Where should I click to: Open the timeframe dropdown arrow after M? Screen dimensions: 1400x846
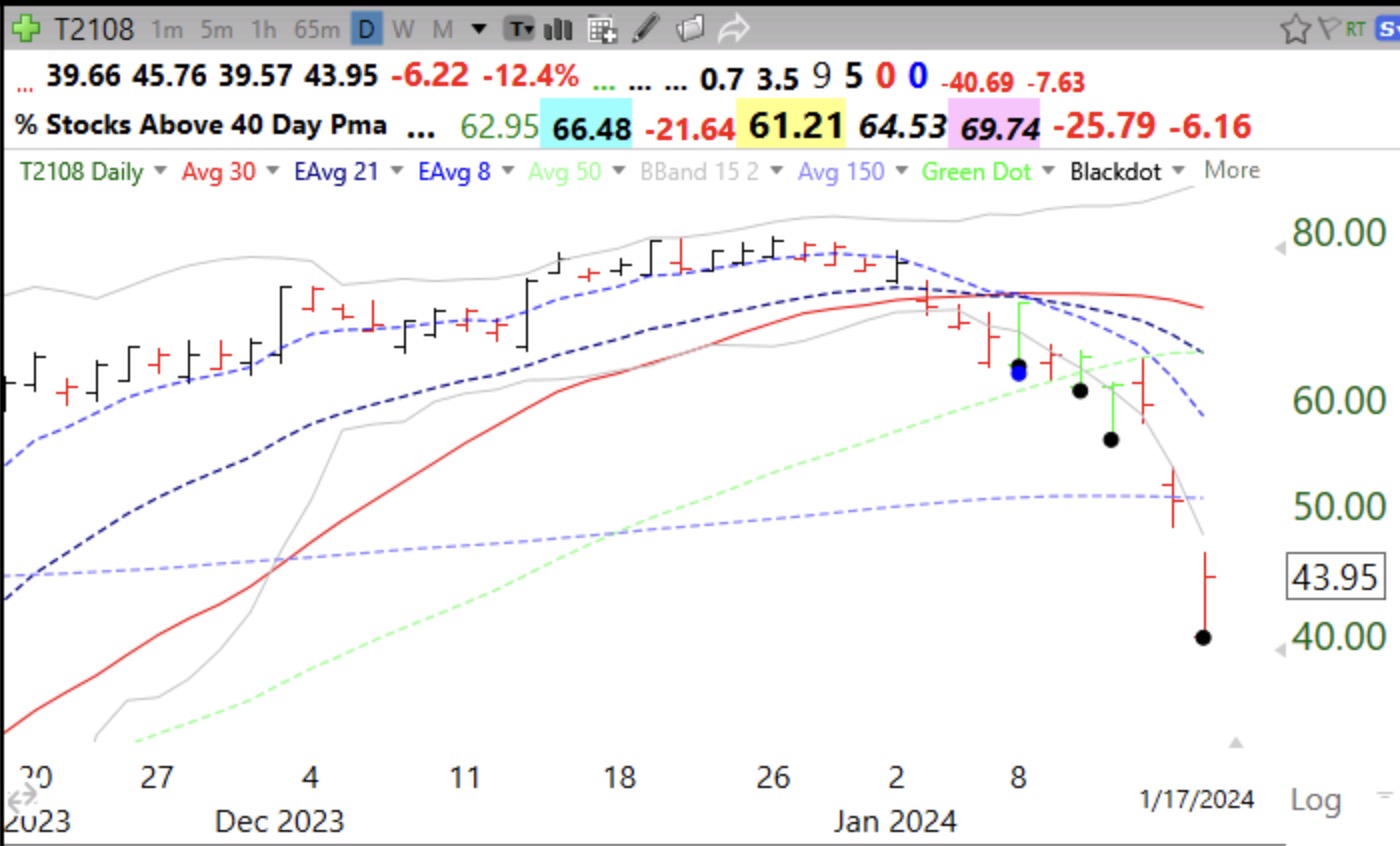(479, 29)
